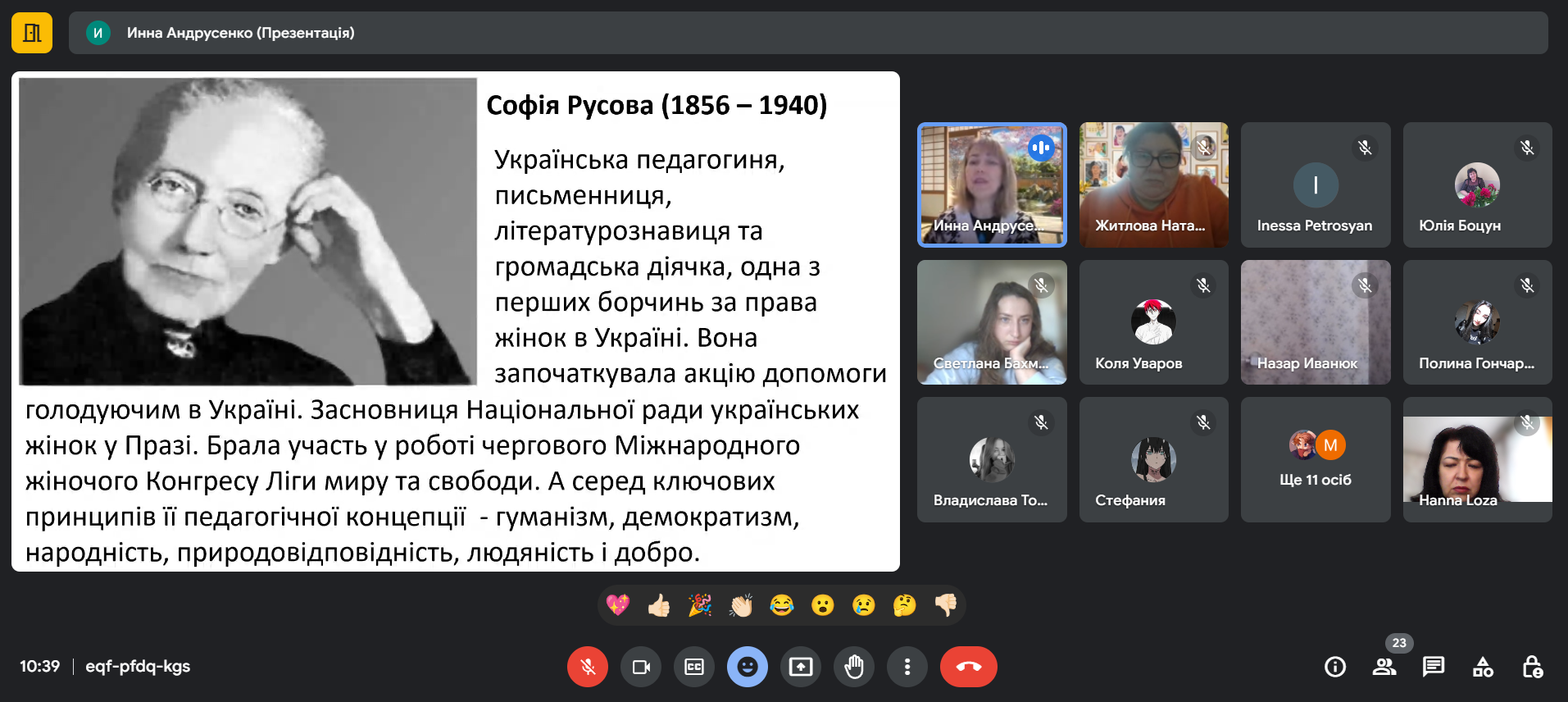Image resolution: width=1568 pixels, height=702 pixels.
Task: Click the yellow presentation icon at top left
Action: (32, 33)
